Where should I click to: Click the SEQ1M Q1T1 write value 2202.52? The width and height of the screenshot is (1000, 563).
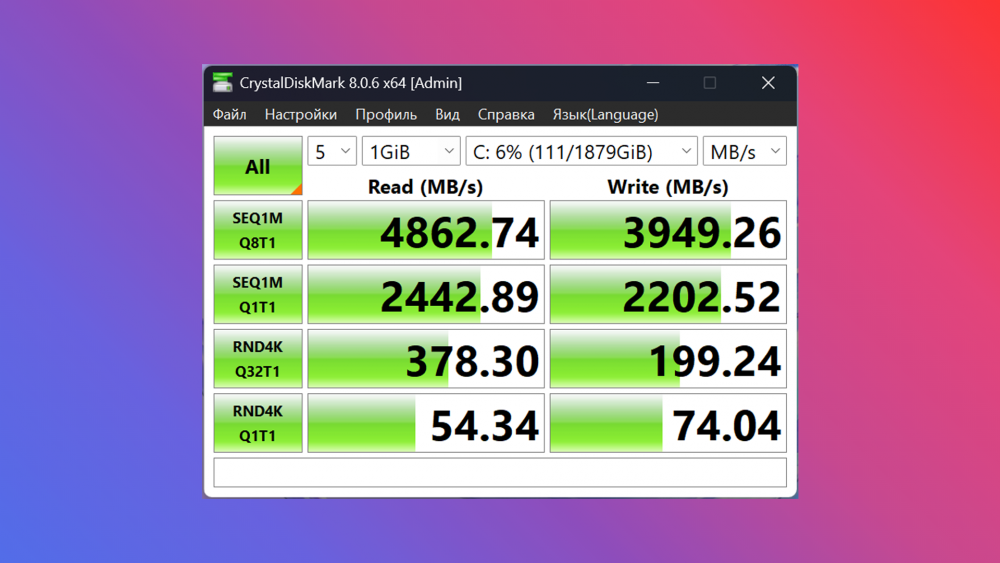pyautogui.click(x=668, y=295)
